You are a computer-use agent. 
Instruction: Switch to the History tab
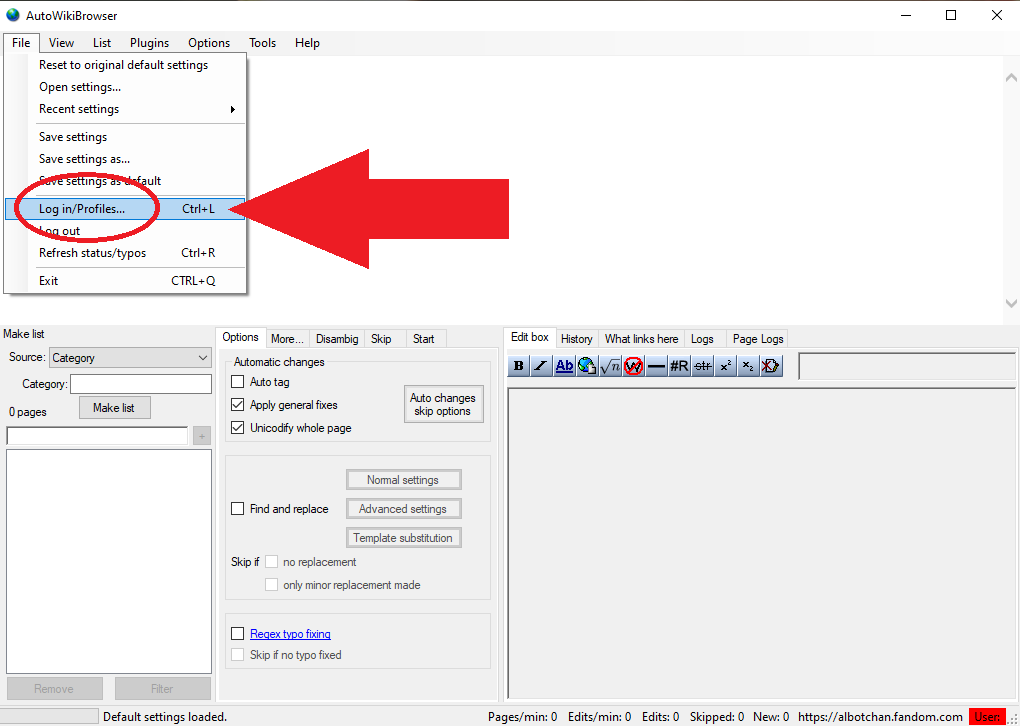click(x=576, y=339)
